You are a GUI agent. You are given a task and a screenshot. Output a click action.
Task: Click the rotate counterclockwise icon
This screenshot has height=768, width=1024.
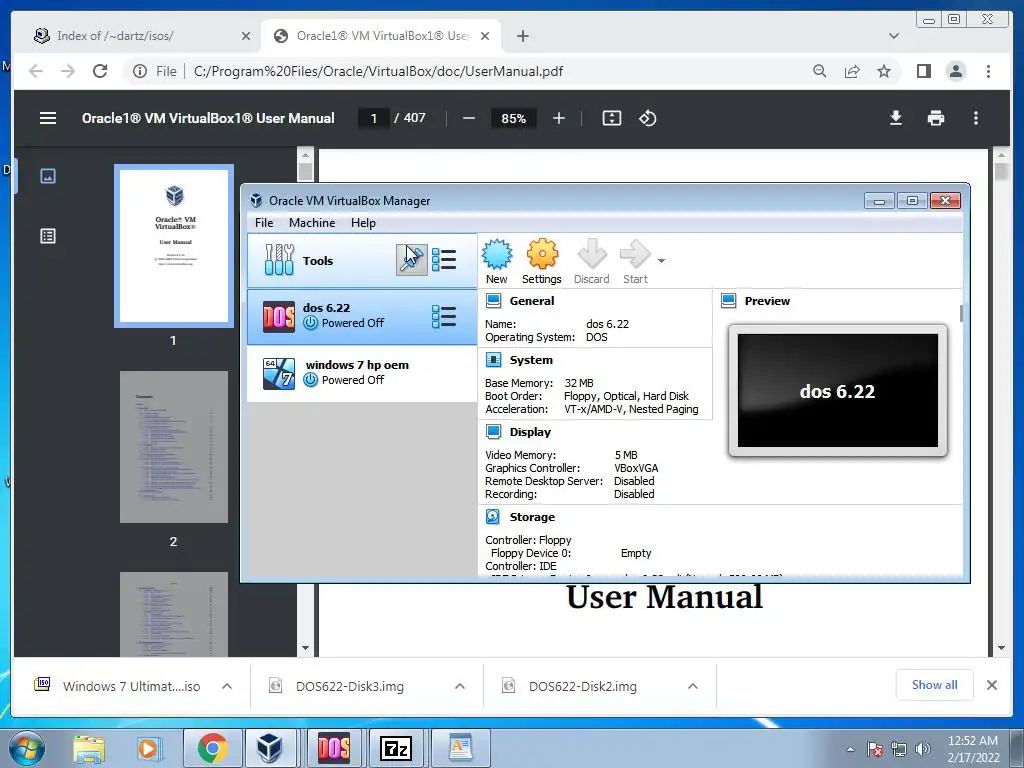pyautogui.click(x=648, y=118)
